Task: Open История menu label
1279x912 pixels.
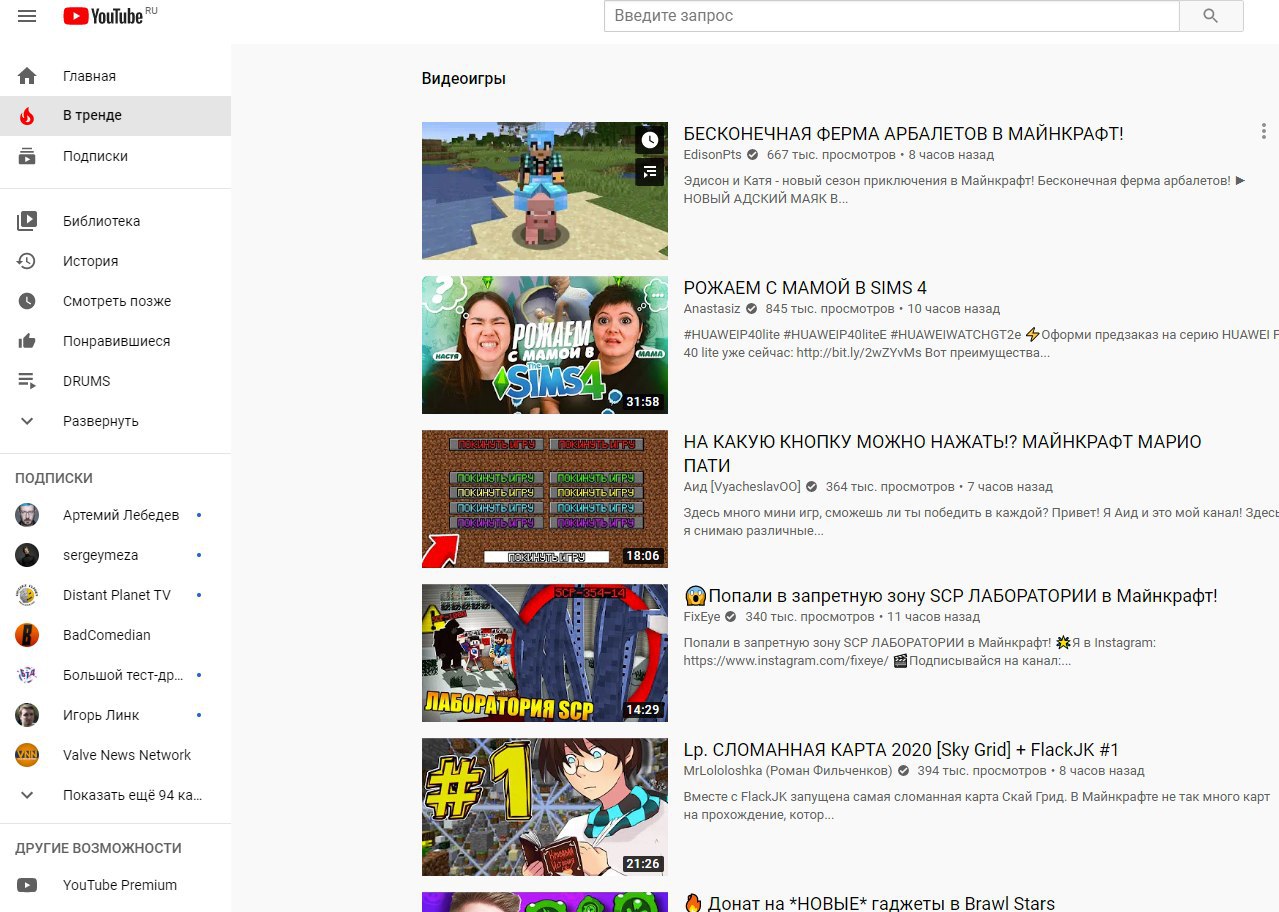Action: pyautogui.click(x=90, y=261)
